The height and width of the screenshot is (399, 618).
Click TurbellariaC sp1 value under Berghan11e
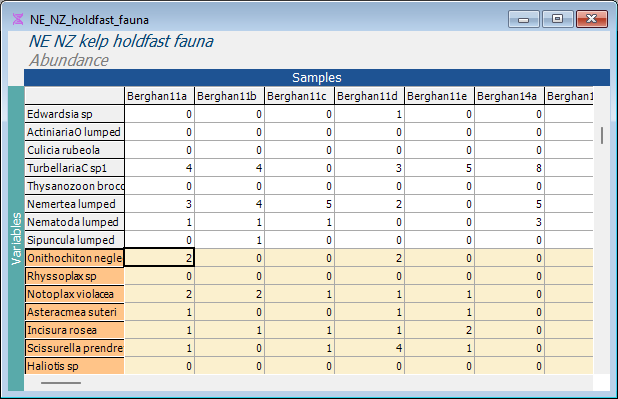tap(439, 168)
